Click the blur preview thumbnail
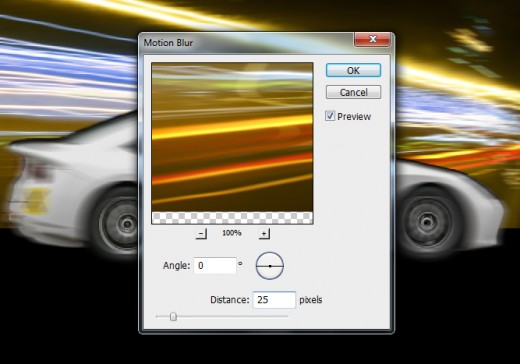Image resolution: width=520 pixels, height=364 pixels. coord(232,143)
